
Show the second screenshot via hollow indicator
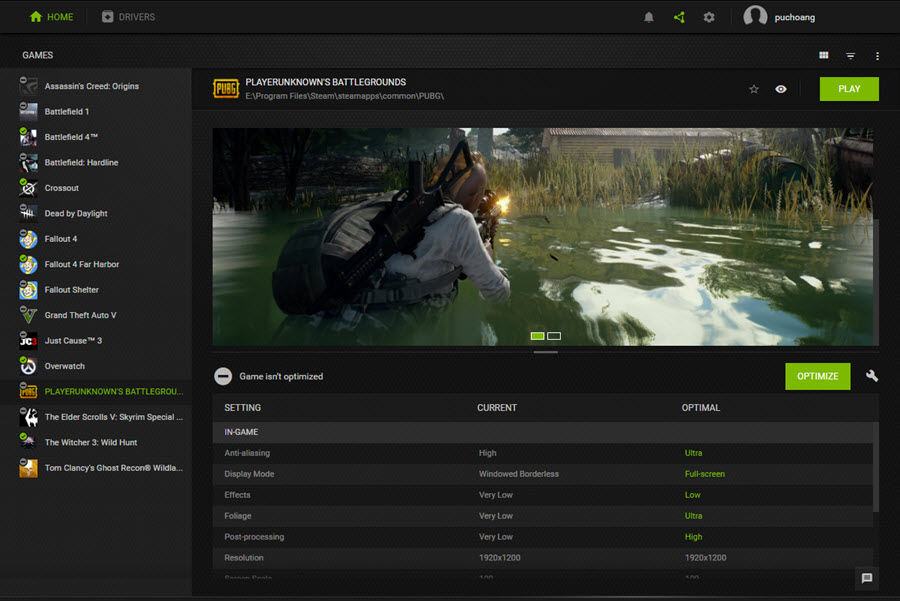(x=554, y=336)
